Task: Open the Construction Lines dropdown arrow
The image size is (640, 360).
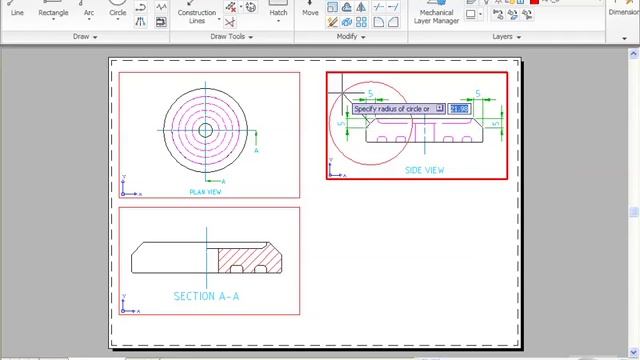Action: [x=219, y=19]
